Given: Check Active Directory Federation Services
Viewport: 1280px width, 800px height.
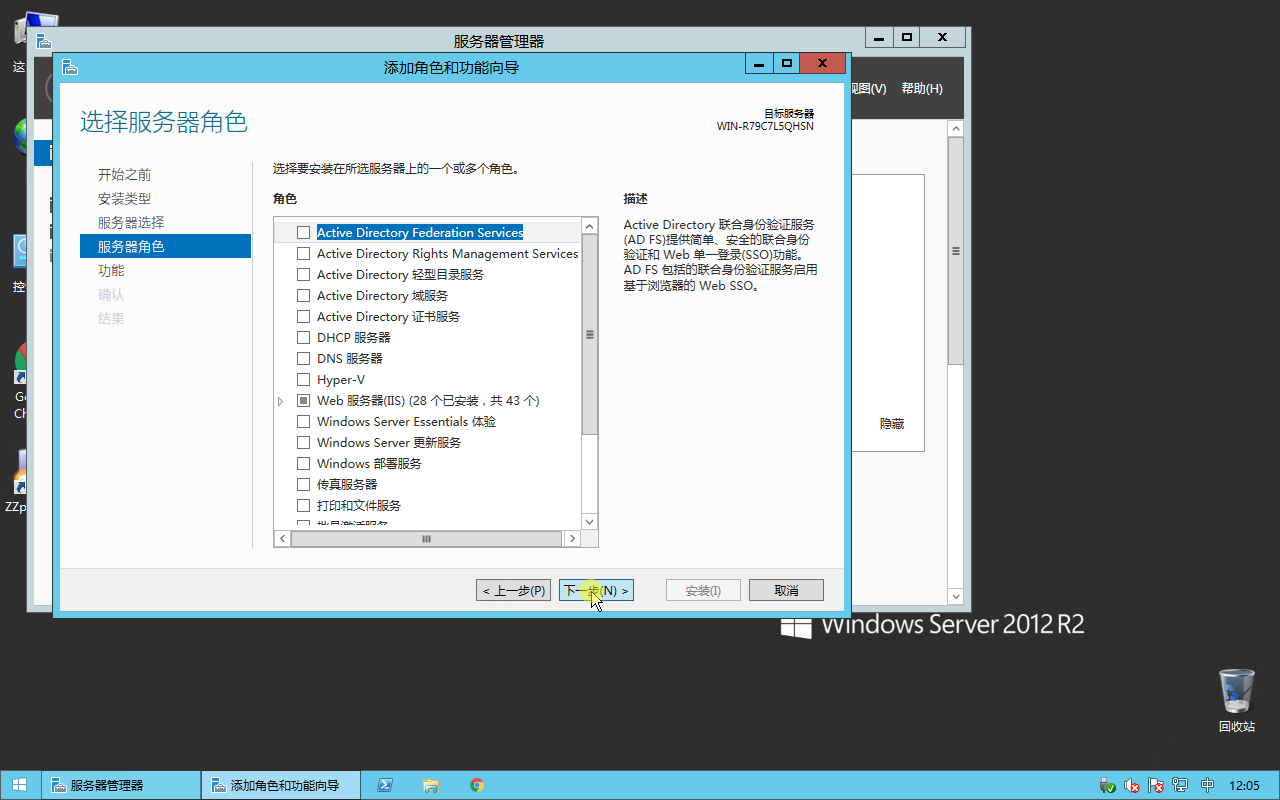Looking at the screenshot, I should tap(304, 232).
